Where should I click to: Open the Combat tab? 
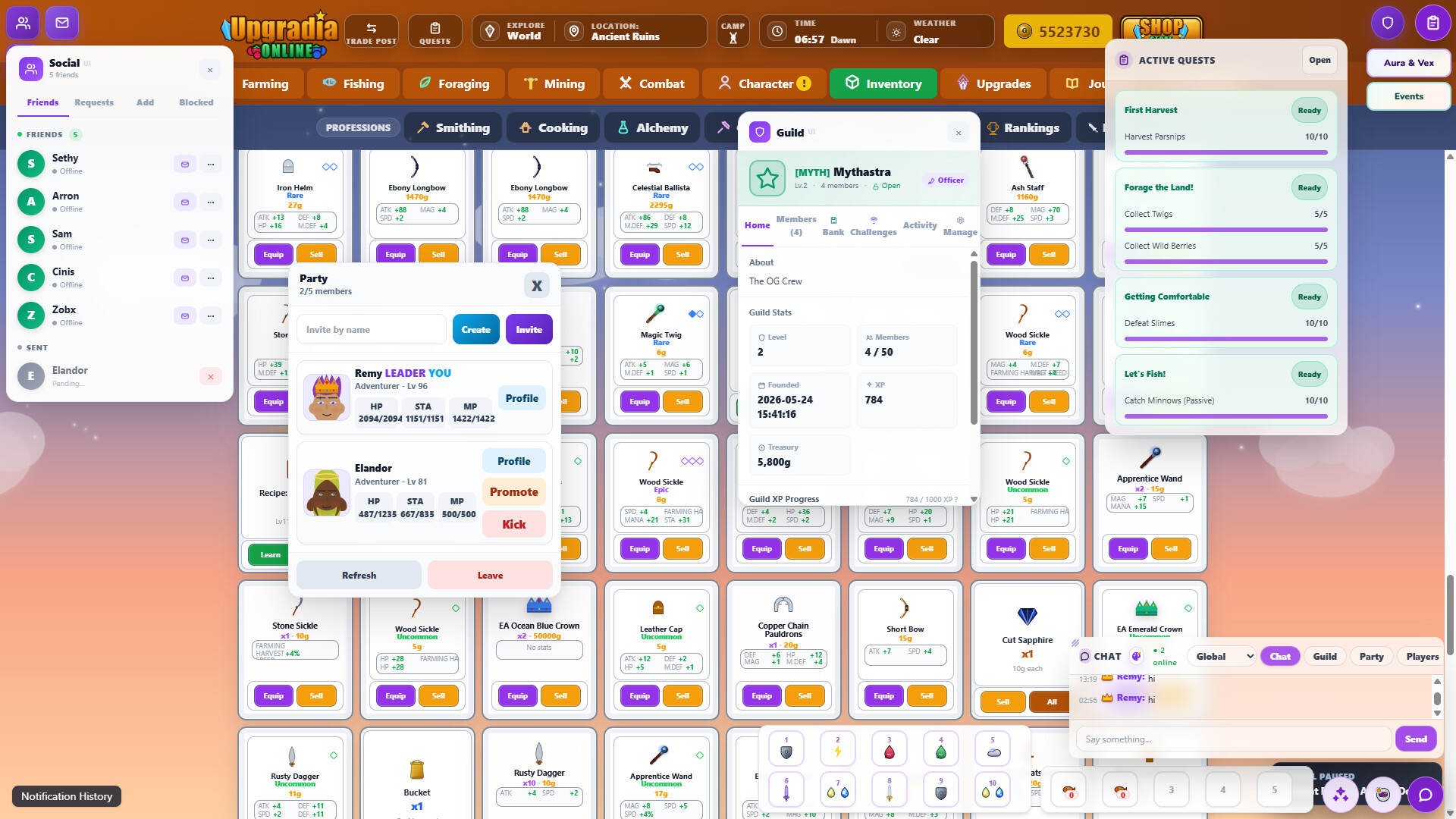point(651,83)
